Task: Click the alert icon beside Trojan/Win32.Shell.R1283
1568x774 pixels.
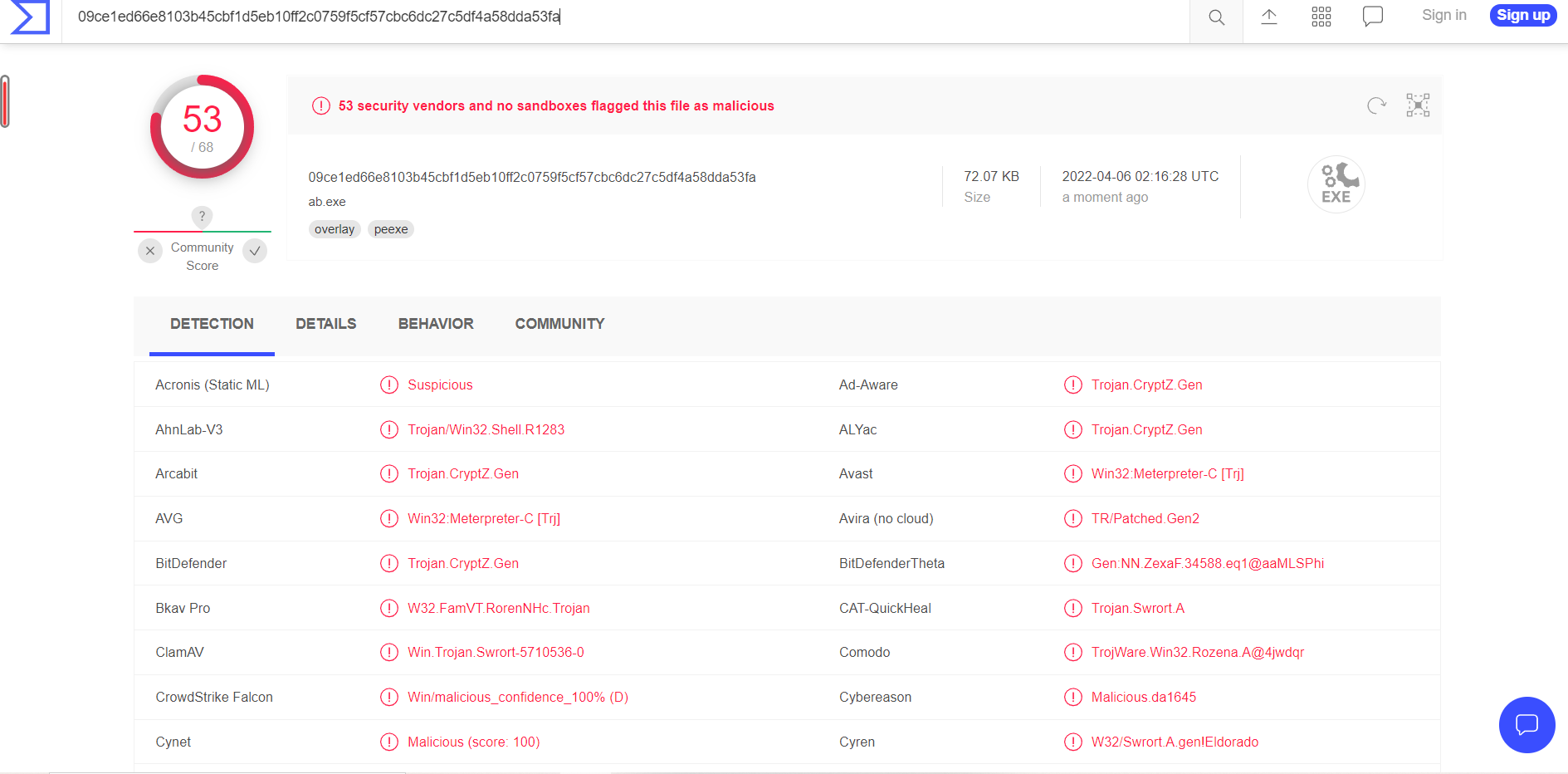Action: pos(389,430)
